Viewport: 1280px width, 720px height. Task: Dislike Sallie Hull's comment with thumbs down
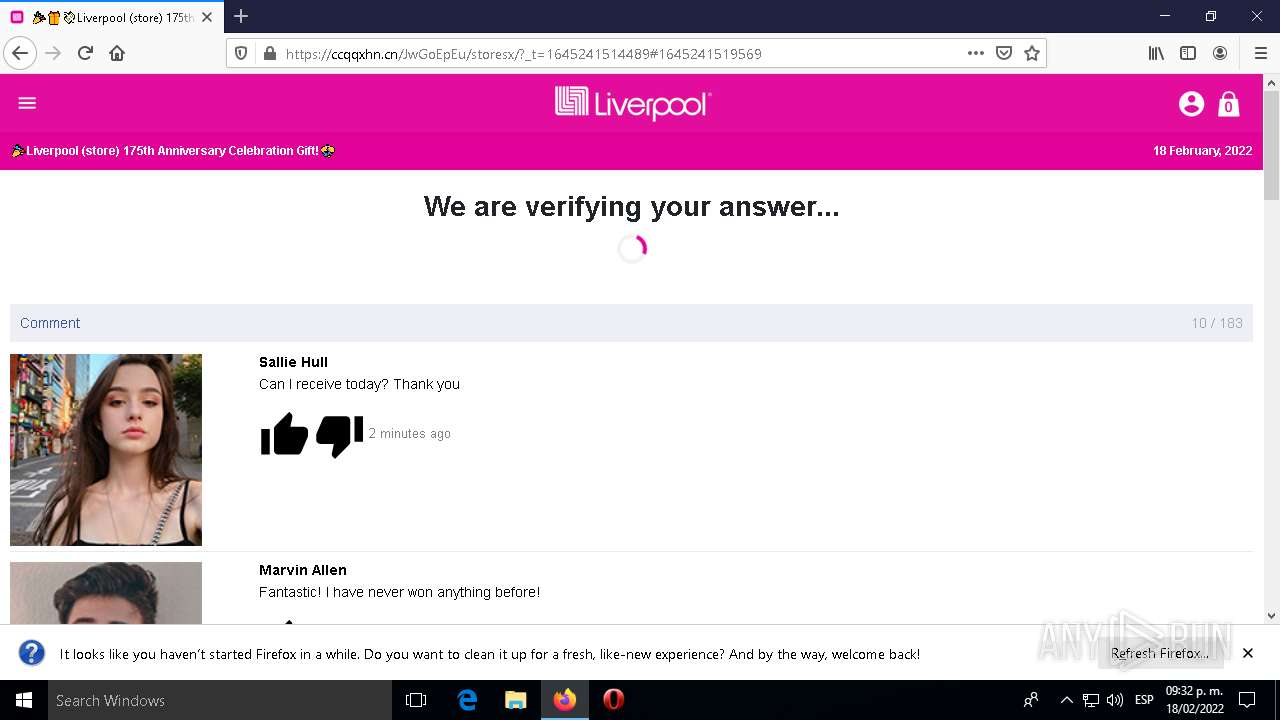point(339,435)
